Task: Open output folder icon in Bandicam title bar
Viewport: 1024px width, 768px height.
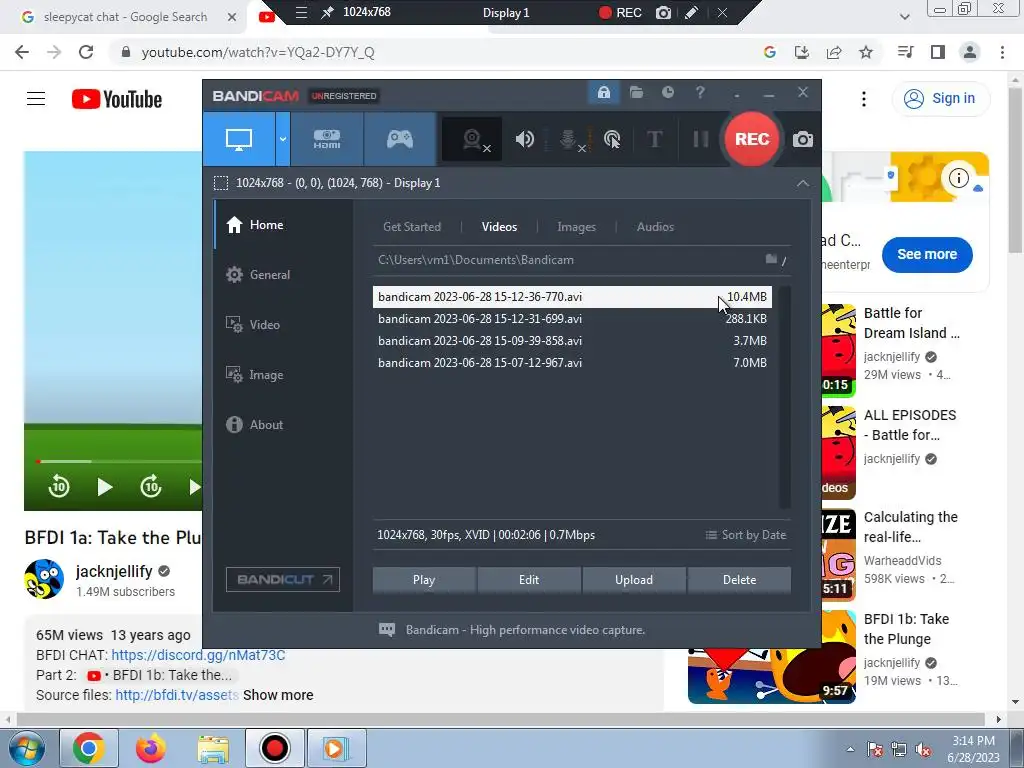Action: [x=636, y=93]
